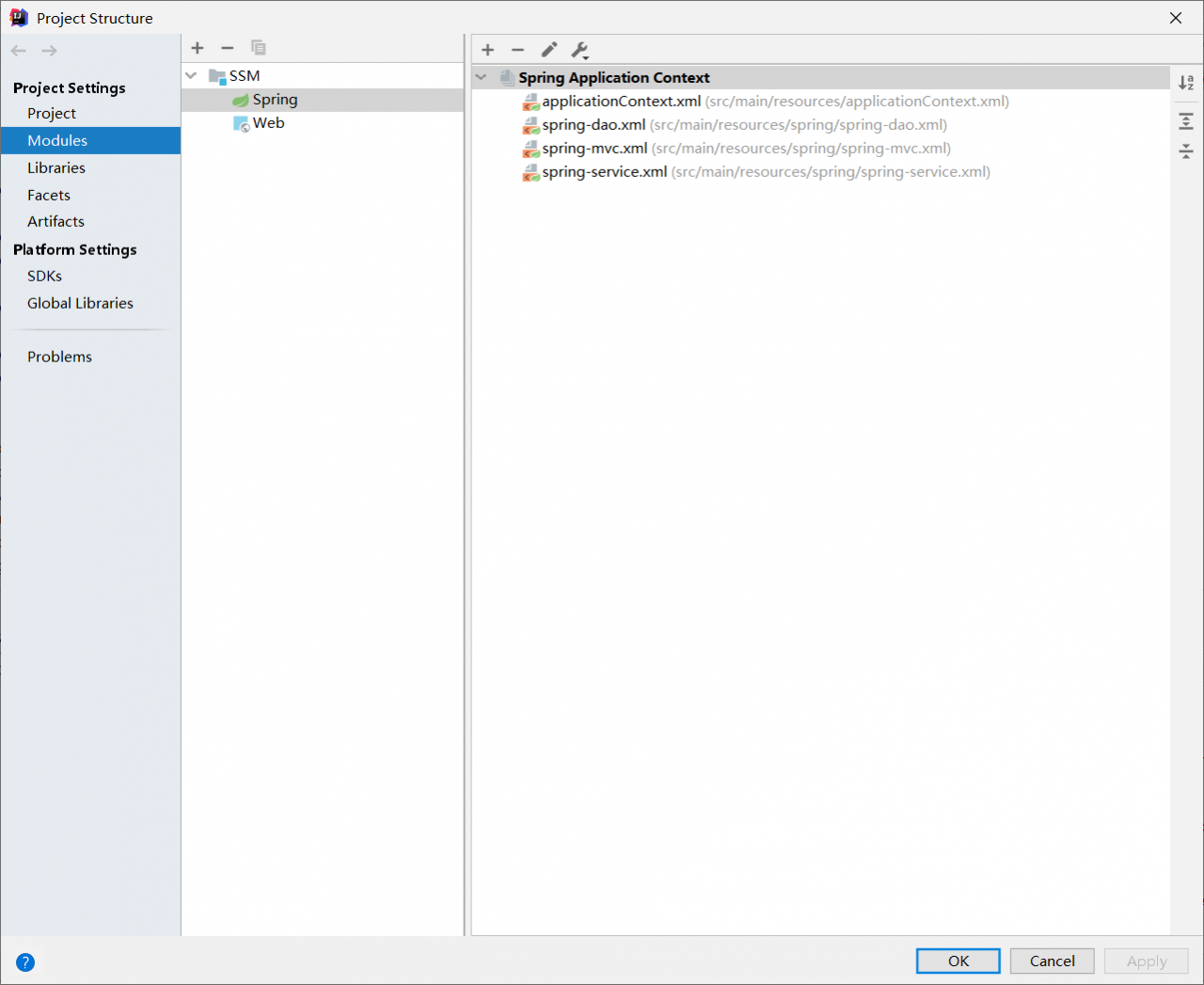Viewport: 1204px width, 985px height.
Task: Close the Project Structure dialog
Action: (x=1176, y=18)
